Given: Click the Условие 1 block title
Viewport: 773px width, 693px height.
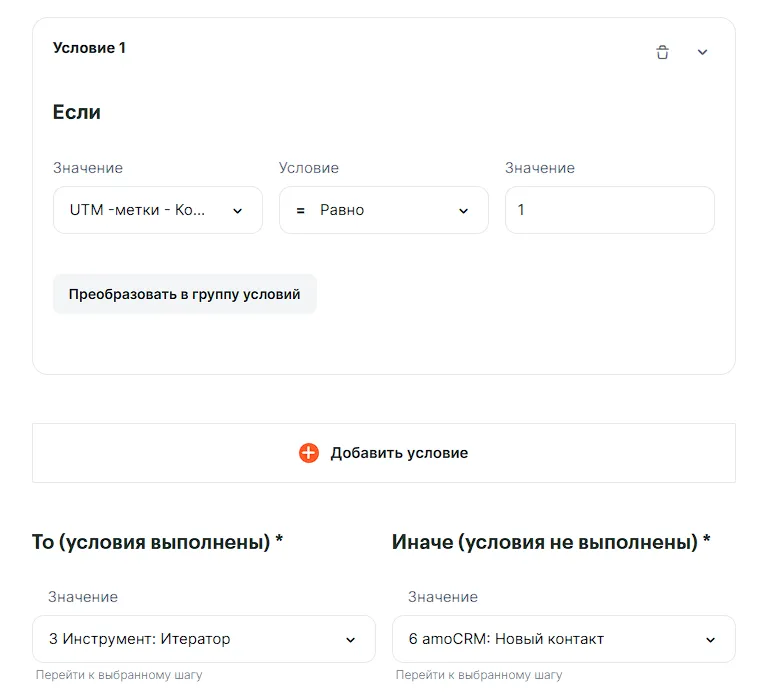Looking at the screenshot, I should tap(89, 48).
